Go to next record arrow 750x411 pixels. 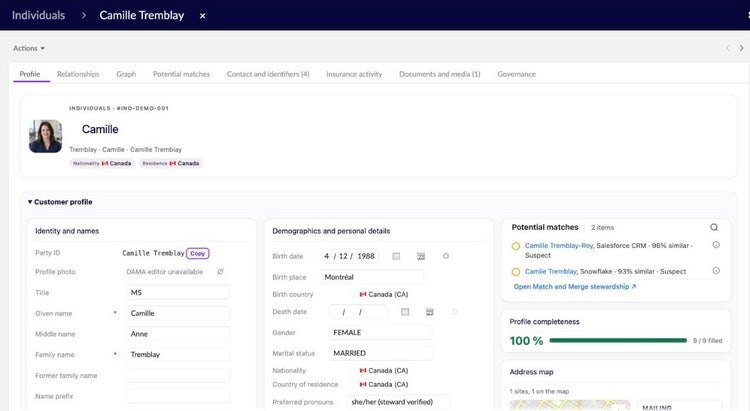(x=741, y=48)
